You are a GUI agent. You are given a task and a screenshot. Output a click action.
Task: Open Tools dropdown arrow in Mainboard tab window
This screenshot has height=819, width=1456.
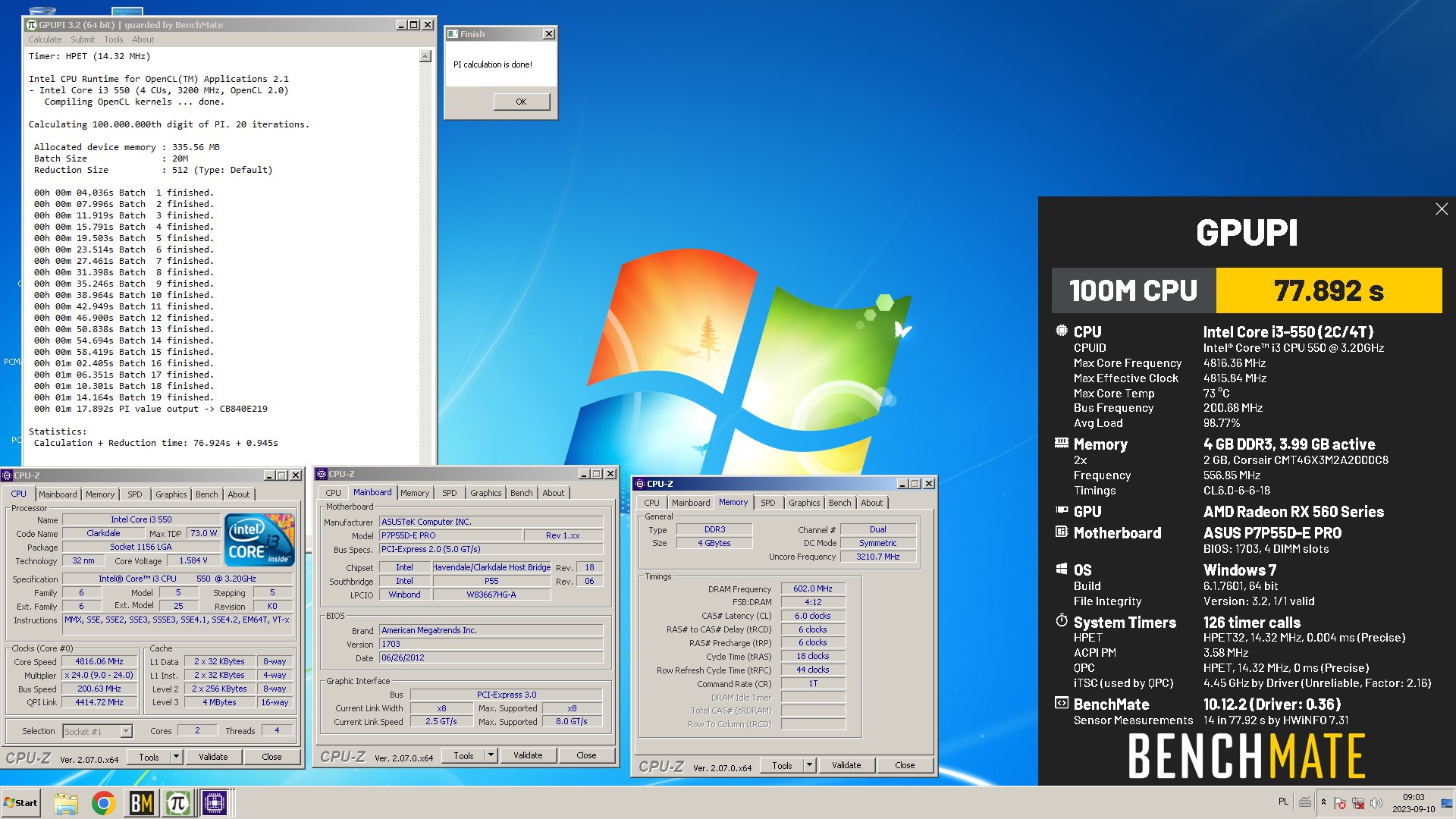click(x=491, y=755)
